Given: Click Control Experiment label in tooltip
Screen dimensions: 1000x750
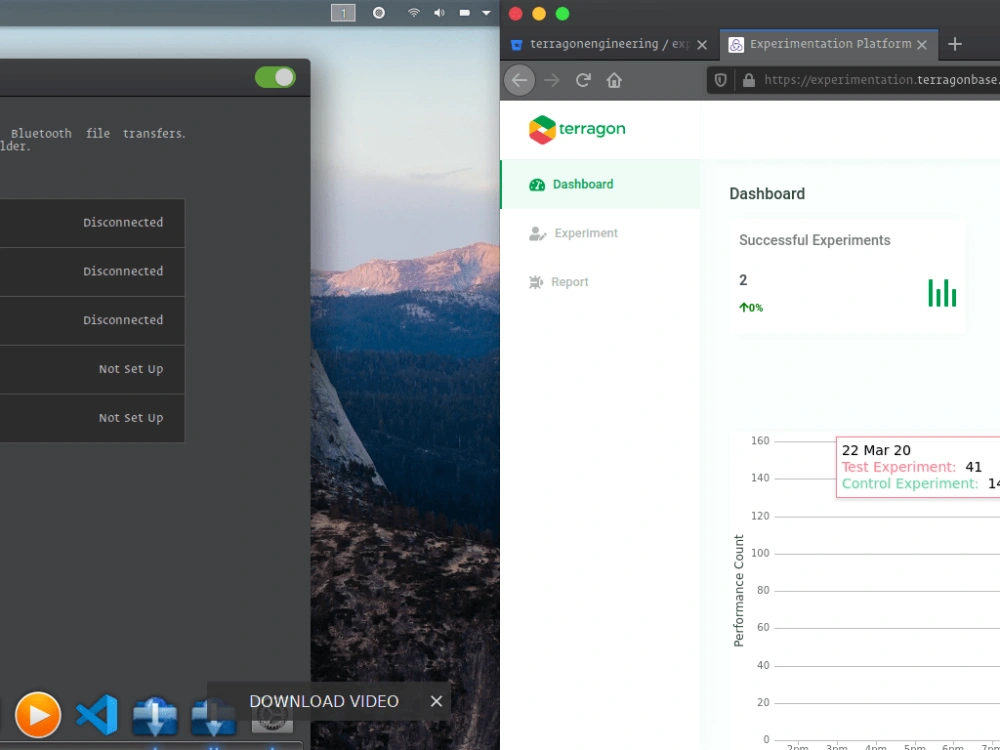Looking at the screenshot, I should tap(910, 483).
